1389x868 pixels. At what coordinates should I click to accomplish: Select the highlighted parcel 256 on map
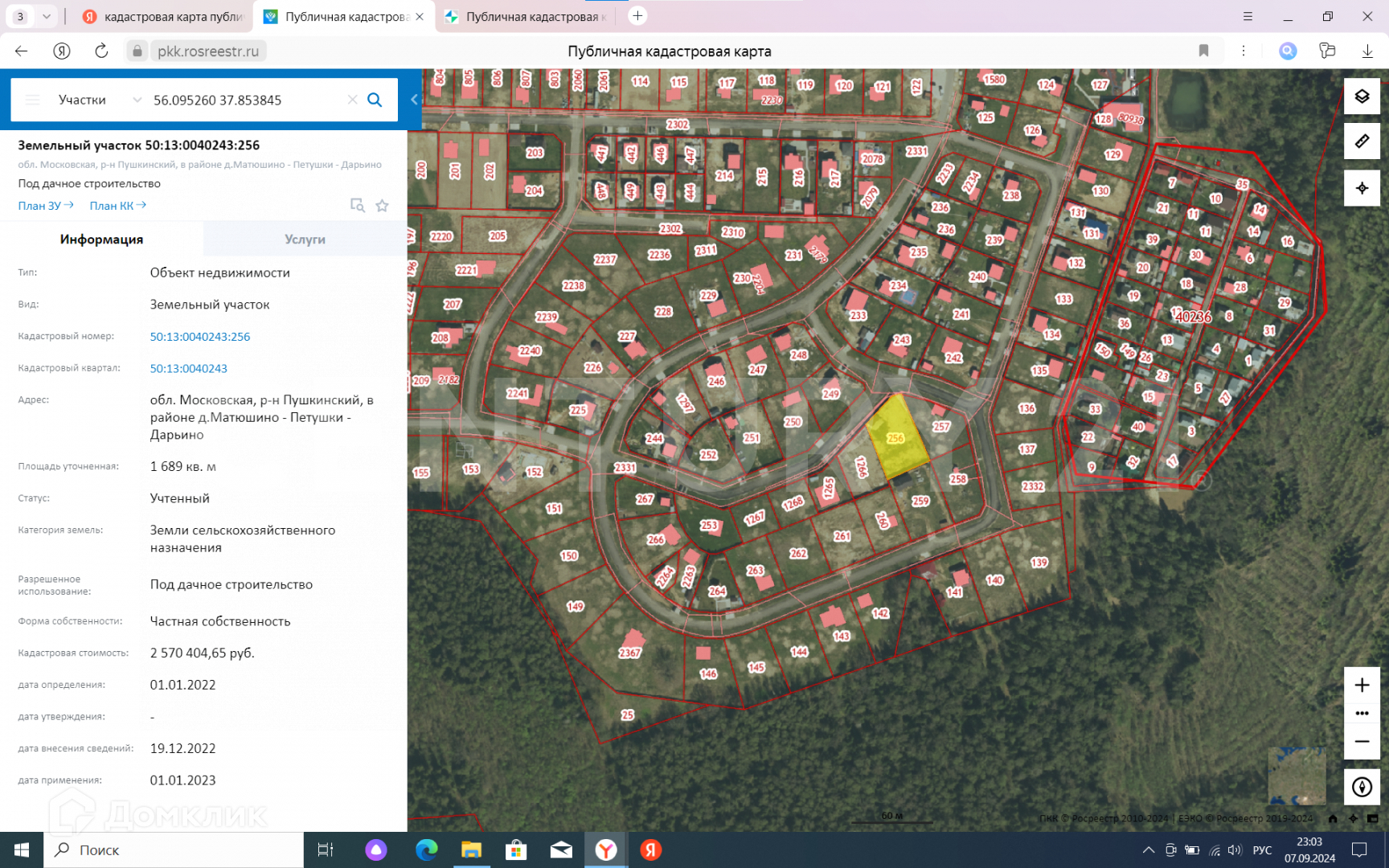coord(897,438)
